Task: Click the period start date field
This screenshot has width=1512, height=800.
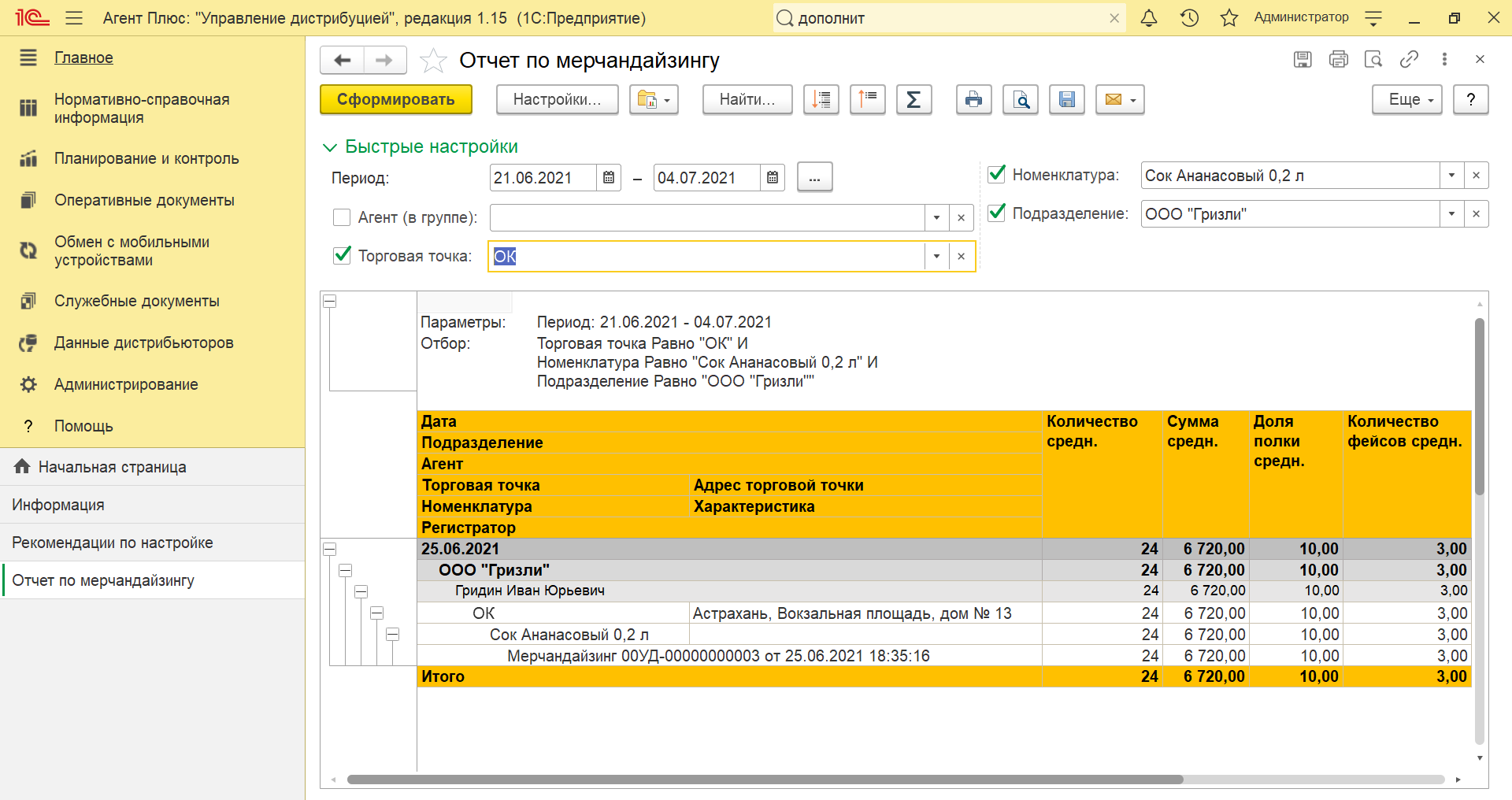Action: (543, 178)
